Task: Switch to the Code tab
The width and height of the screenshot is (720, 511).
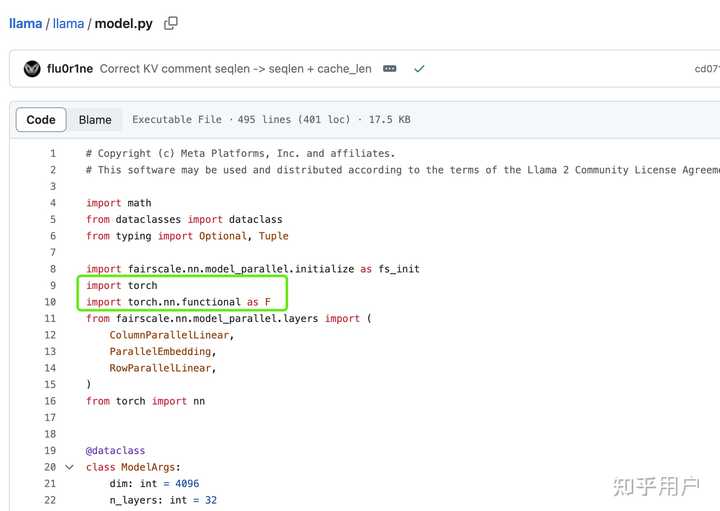Action: [x=41, y=120]
